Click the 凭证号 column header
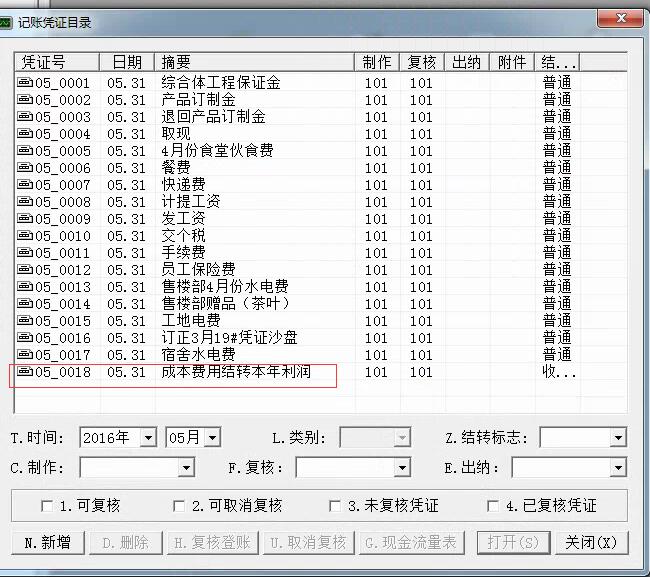 pyautogui.click(x=58, y=62)
